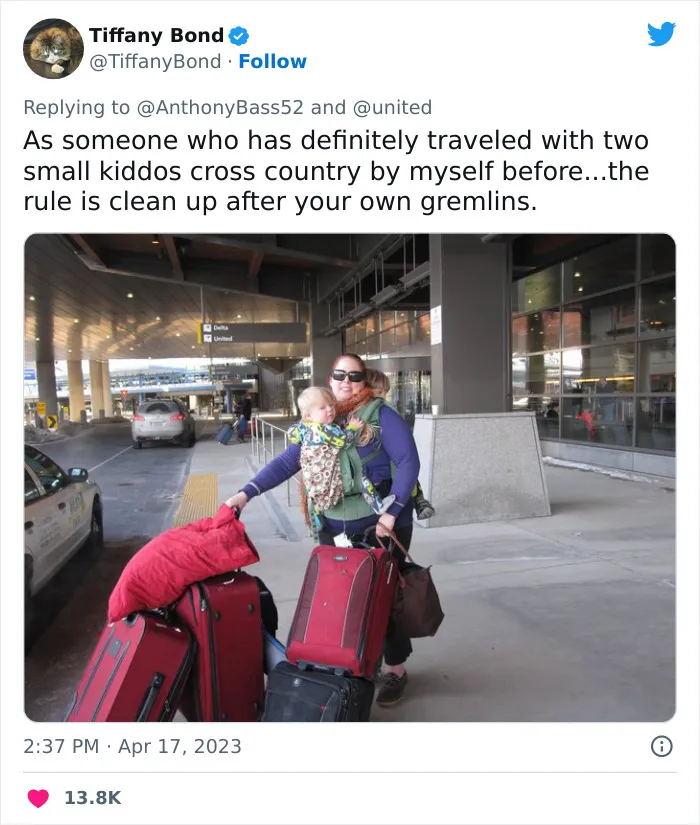View the 13.8K likes count
Viewport: 700px width, 825px height.
[93, 798]
